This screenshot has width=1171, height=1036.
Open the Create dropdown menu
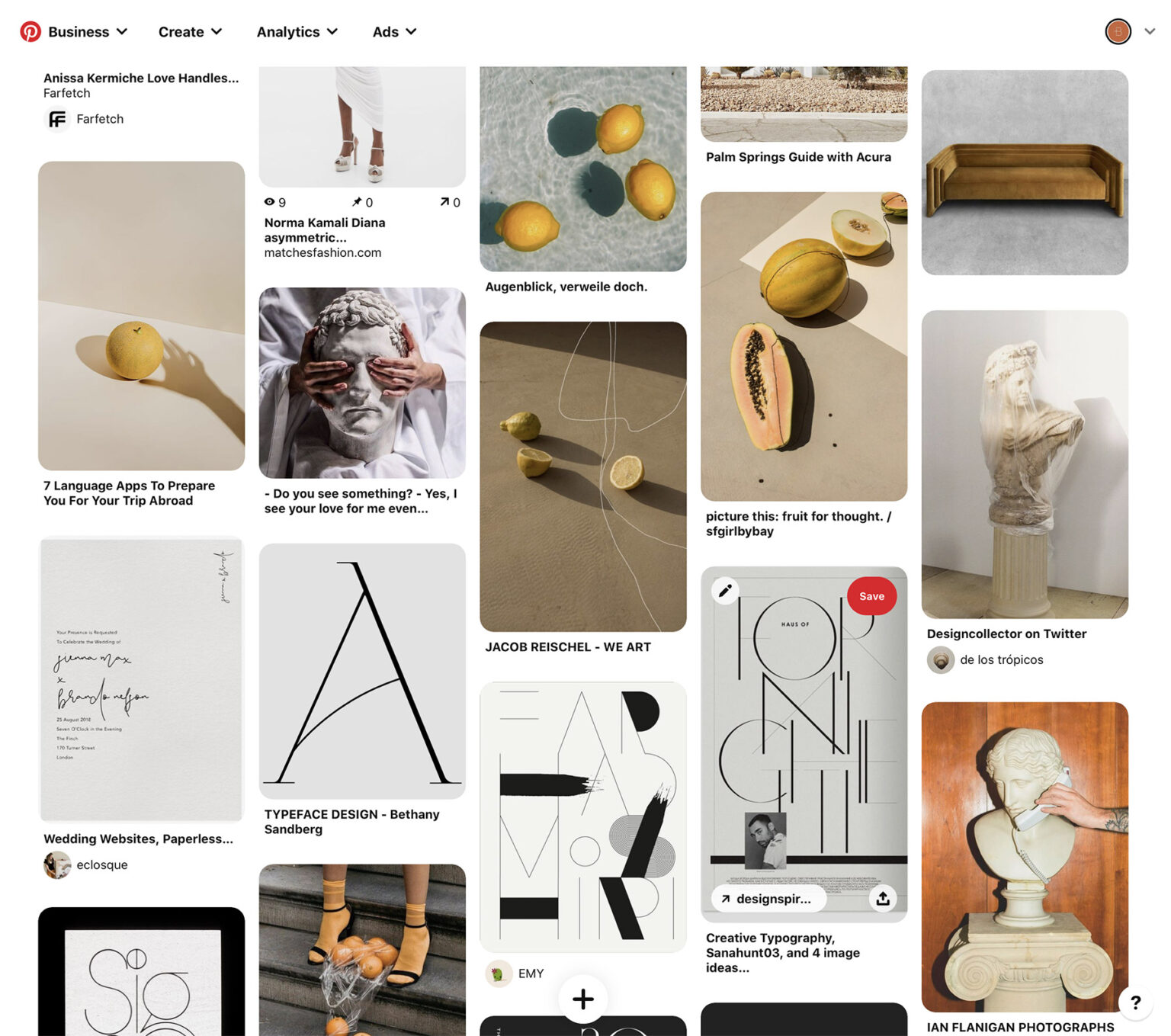pyautogui.click(x=190, y=31)
